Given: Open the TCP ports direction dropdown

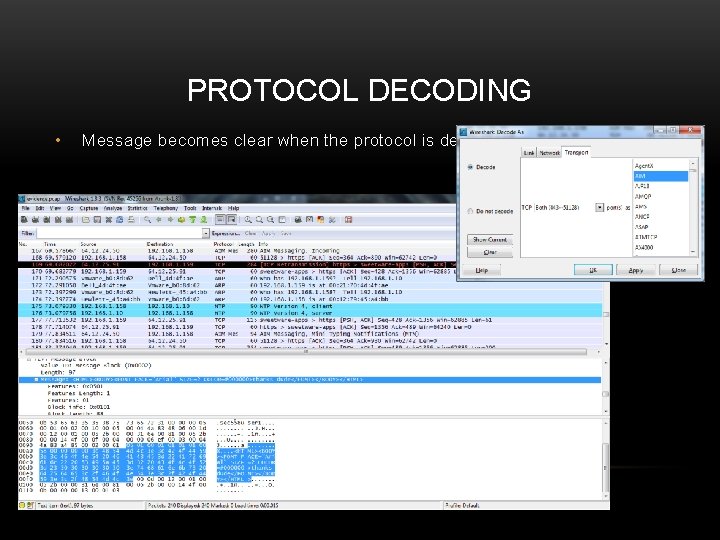Looking at the screenshot, I should [599, 208].
